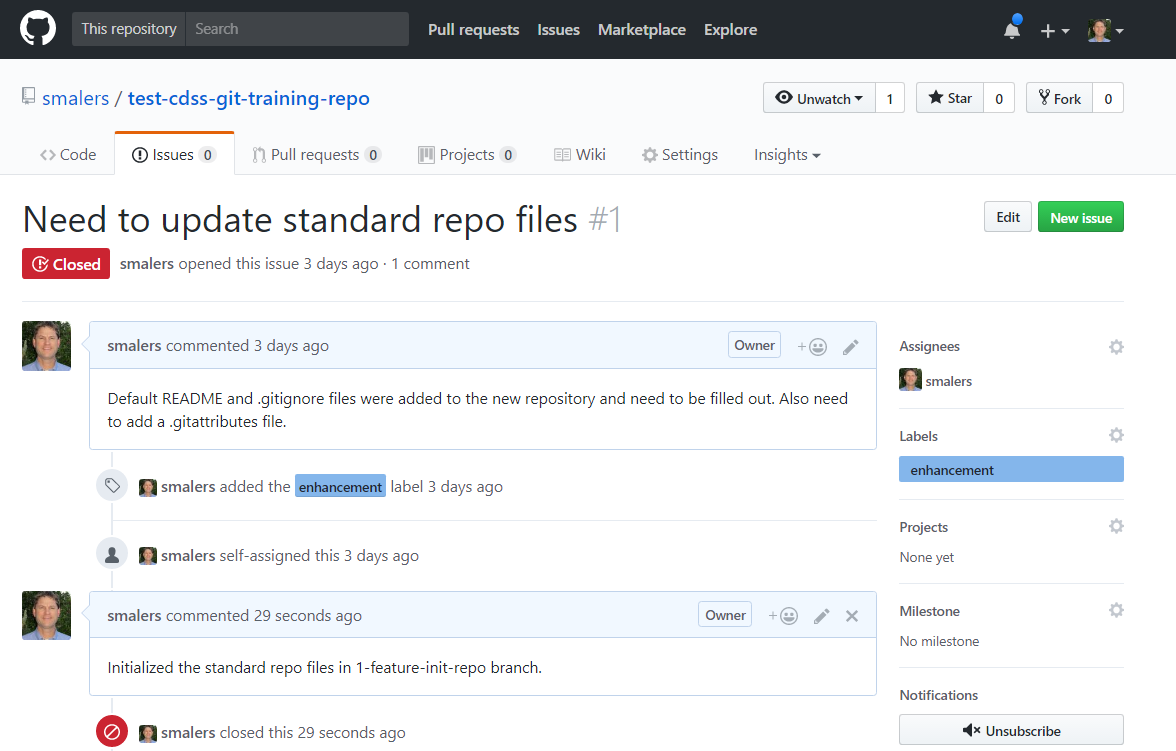Select the enhancement label swatch
This screenshot has height=751, width=1176.
pos(1010,469)
